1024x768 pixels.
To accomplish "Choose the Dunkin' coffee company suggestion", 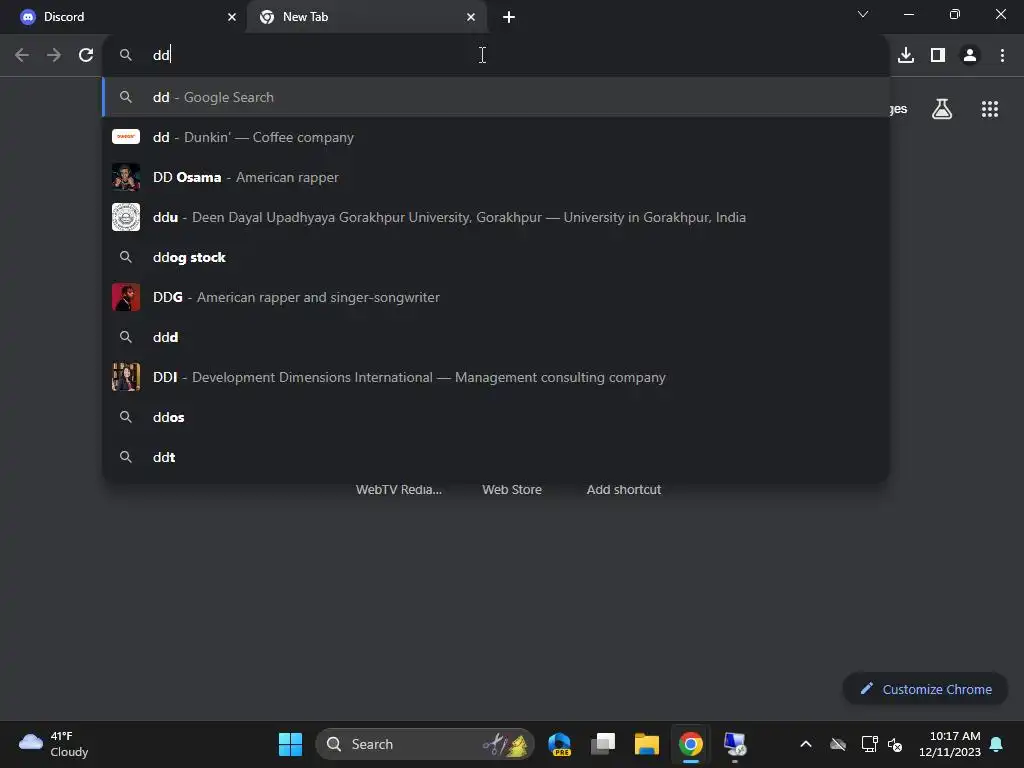I will click(x=496, y=137).
